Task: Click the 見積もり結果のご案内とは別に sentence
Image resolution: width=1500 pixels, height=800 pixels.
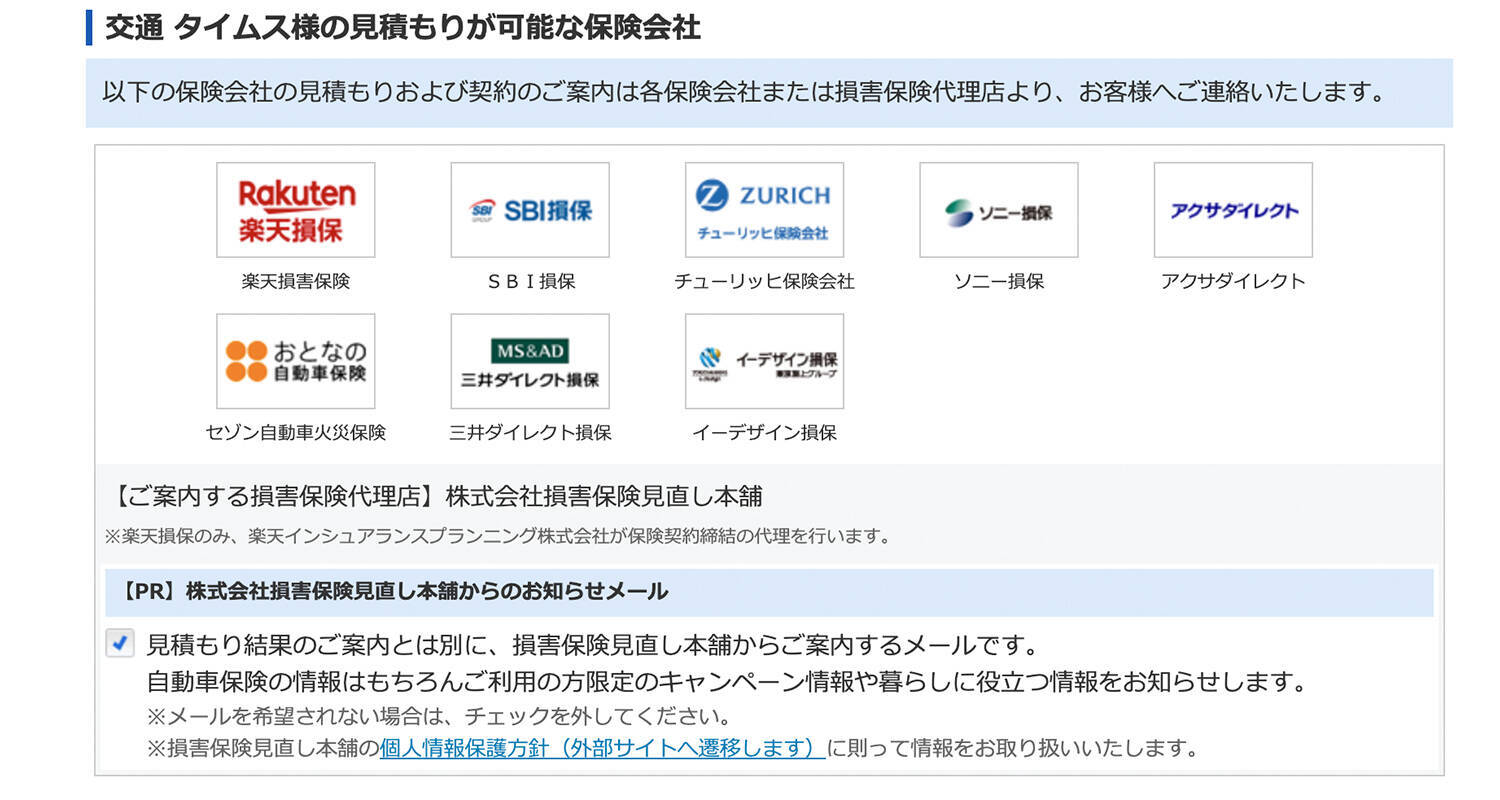Action: tap(593, 643)
